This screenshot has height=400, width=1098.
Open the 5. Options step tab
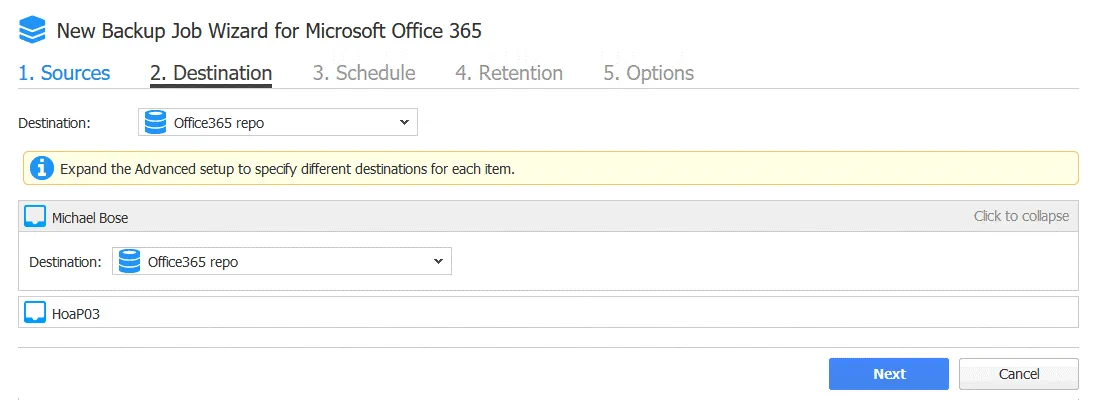[x=649, y=73]
